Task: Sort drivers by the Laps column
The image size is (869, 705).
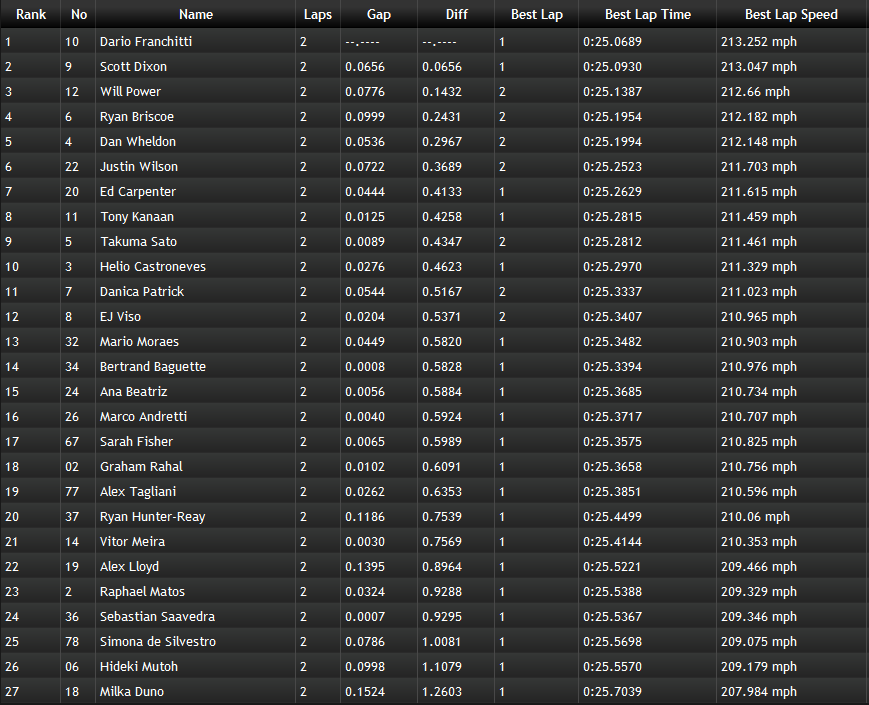Action: pos(317,14)
